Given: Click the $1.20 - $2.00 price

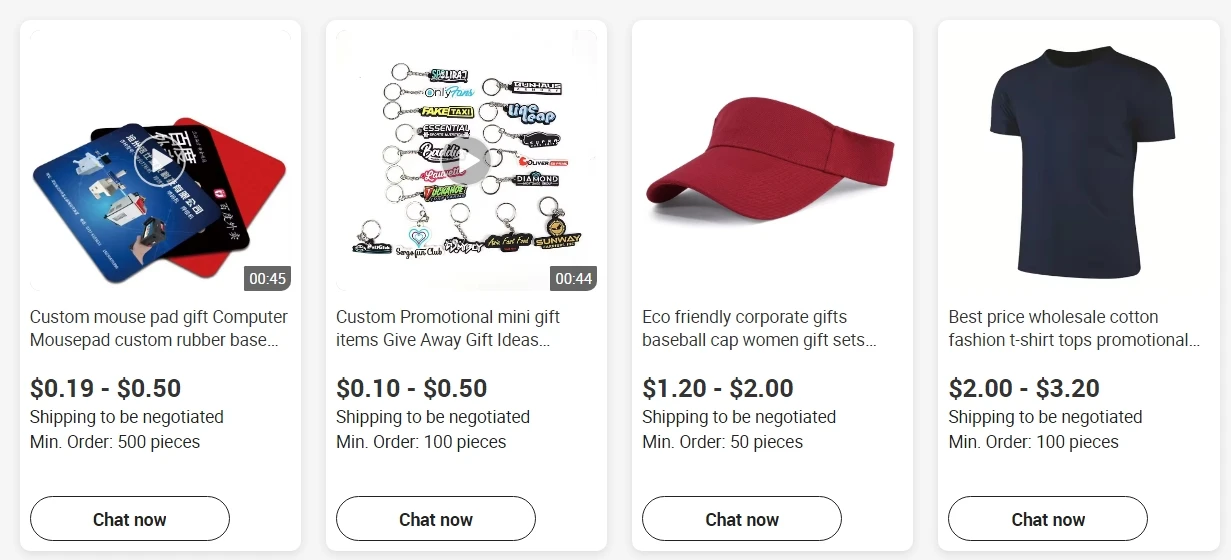Looking at the screenshot, I should [717, 388].
